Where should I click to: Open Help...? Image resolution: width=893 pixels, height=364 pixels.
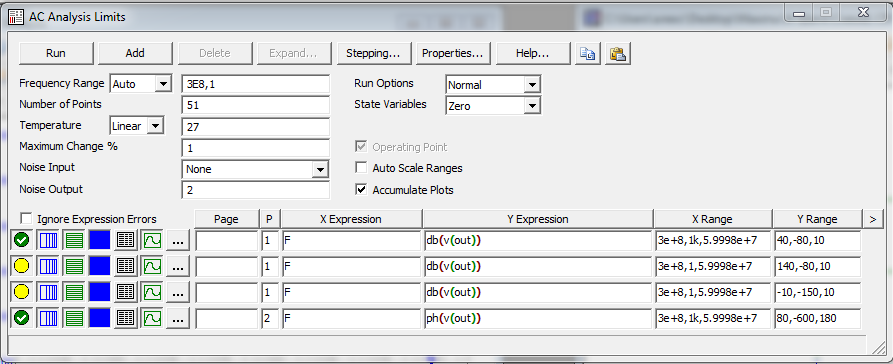click(x=532, y=54)
